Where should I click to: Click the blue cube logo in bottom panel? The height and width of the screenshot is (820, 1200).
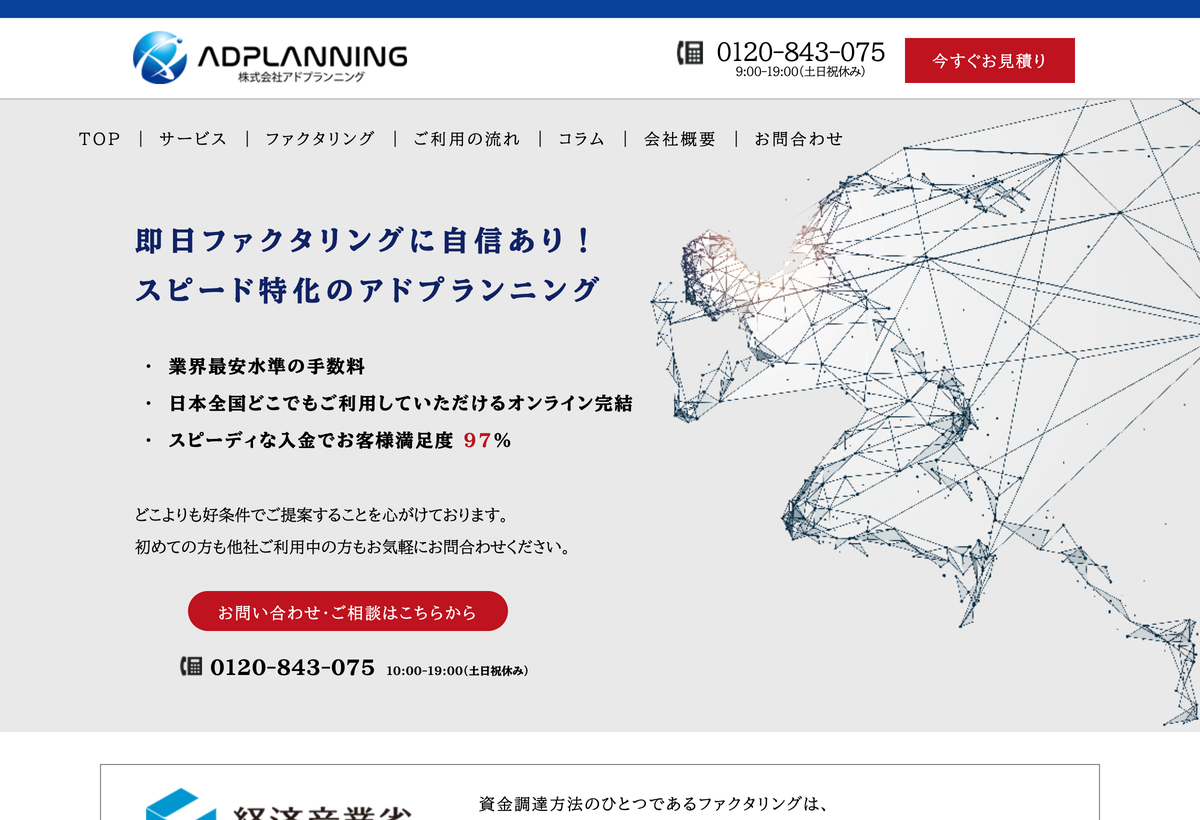coord(180,804)
